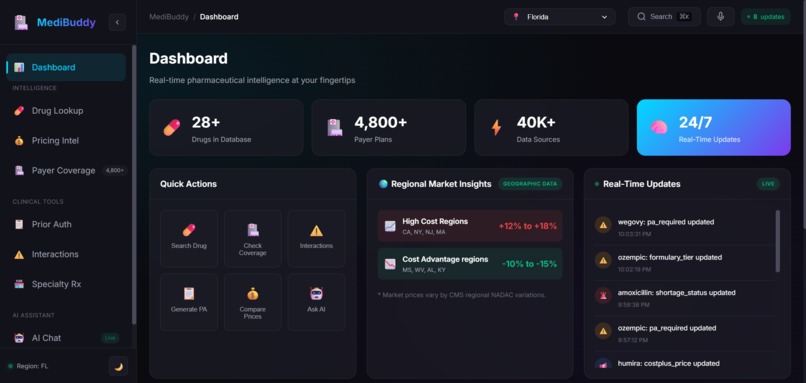
Task: Click the globe icon beside Regional Market Insights
Action: [383, 184]
